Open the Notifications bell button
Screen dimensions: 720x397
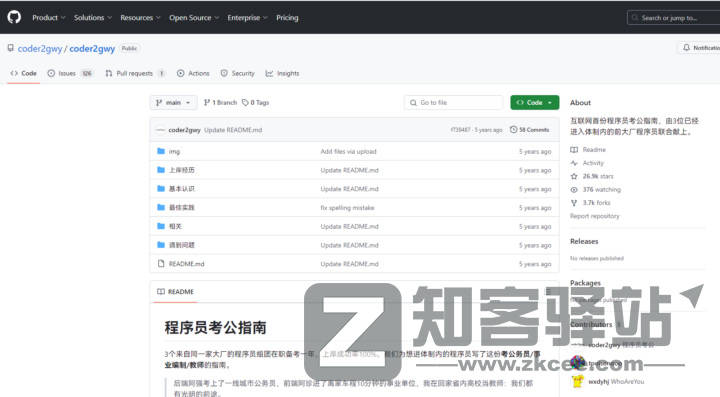point(699,48)
